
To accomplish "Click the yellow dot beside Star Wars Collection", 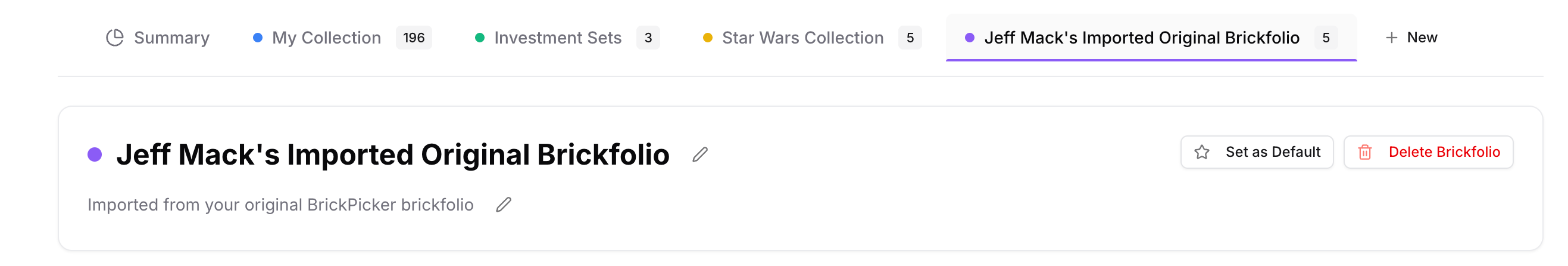I will pos(707,38).
